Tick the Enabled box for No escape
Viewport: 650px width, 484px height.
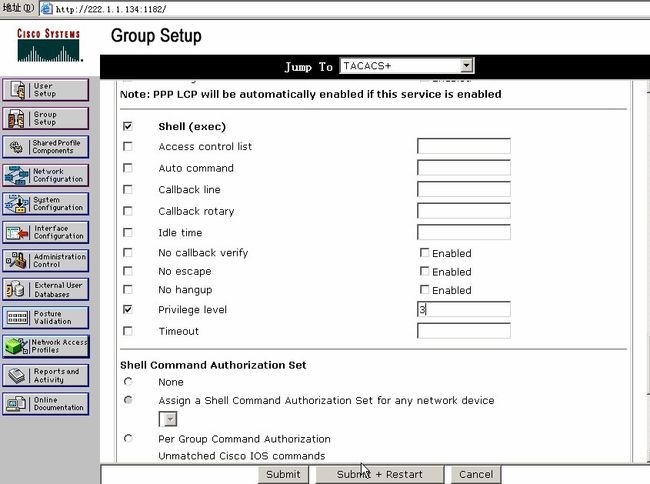point(424,271)
